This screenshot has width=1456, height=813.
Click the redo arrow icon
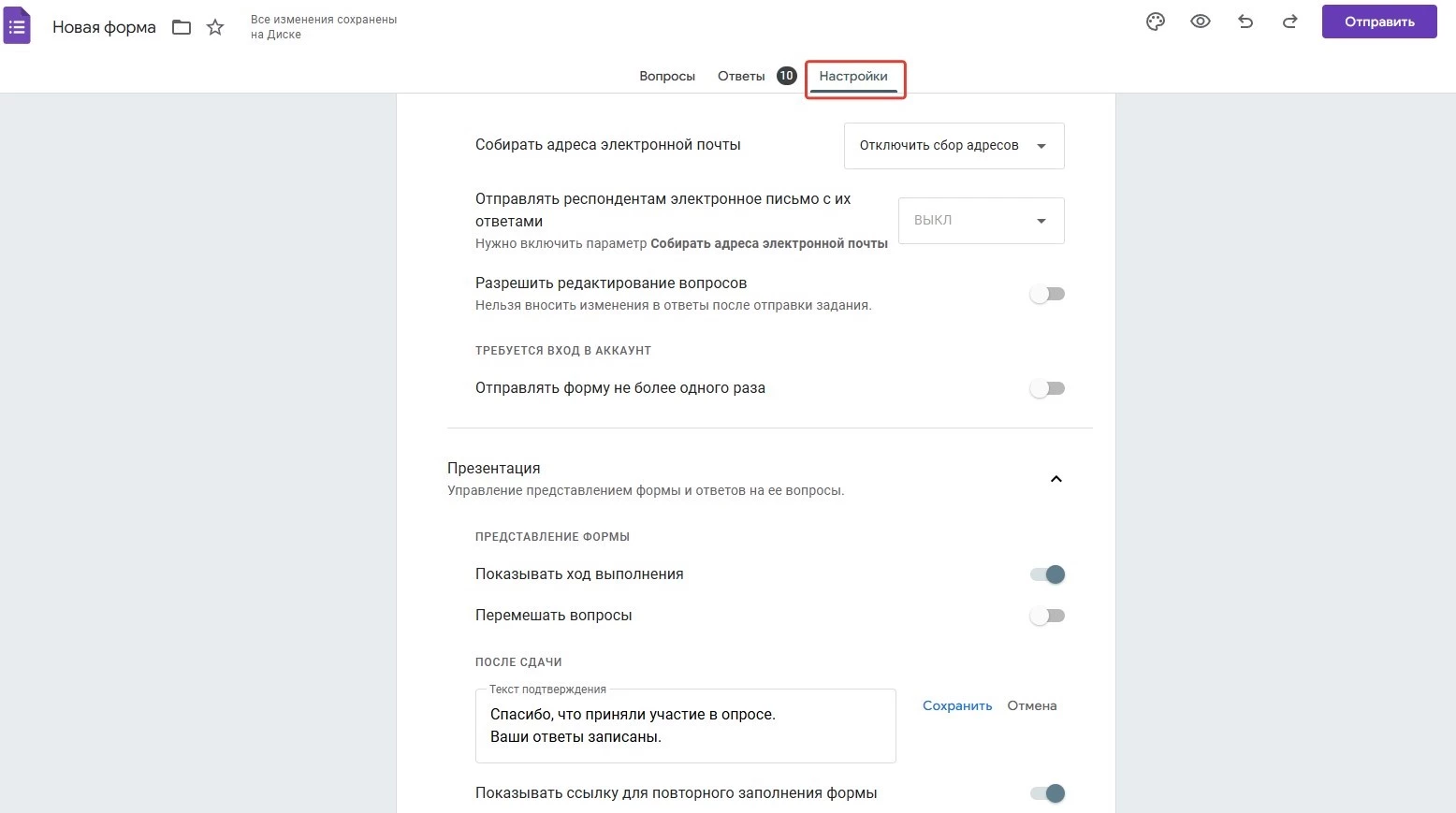1289,22
